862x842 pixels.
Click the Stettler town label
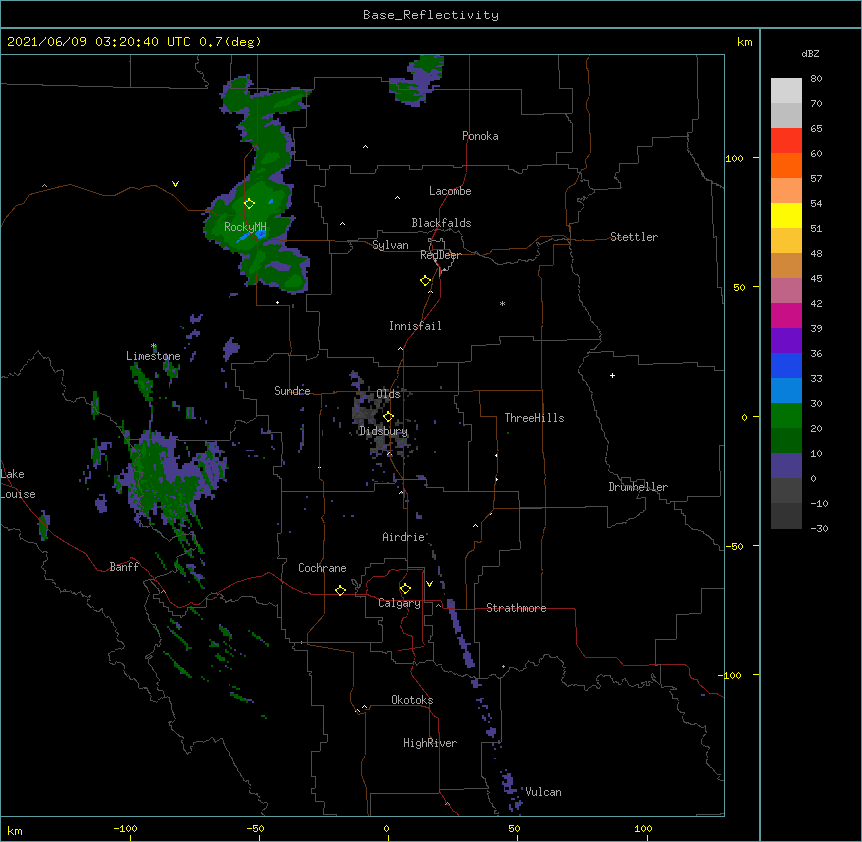click(x=634, y=237)
